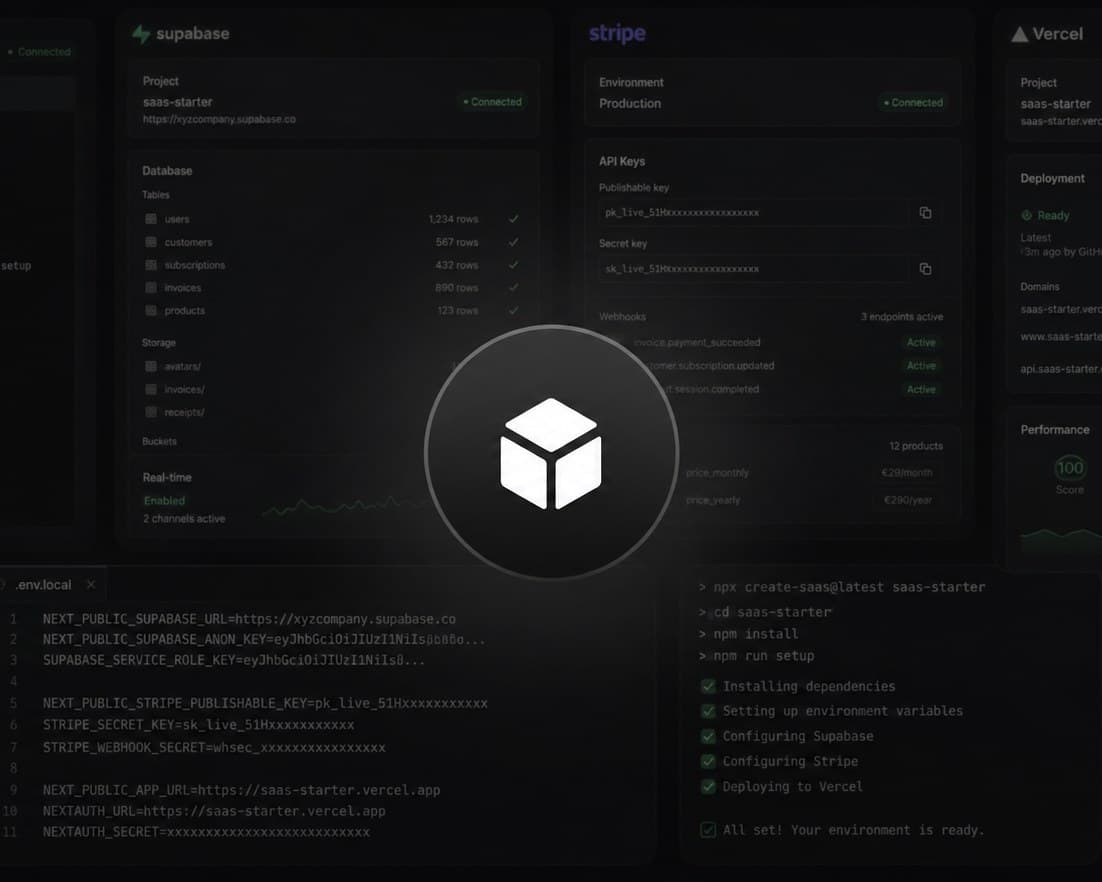
Task: Click the STRIPE_WEBHOOK_SECRET line
Action: [x=214, y=748]
